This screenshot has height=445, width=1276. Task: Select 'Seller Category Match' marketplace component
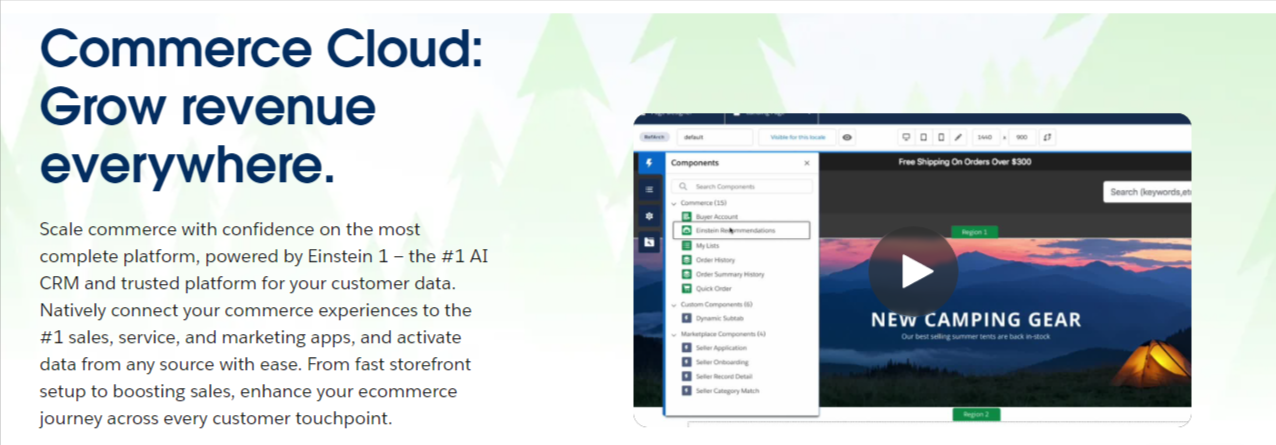pos(727,391)
